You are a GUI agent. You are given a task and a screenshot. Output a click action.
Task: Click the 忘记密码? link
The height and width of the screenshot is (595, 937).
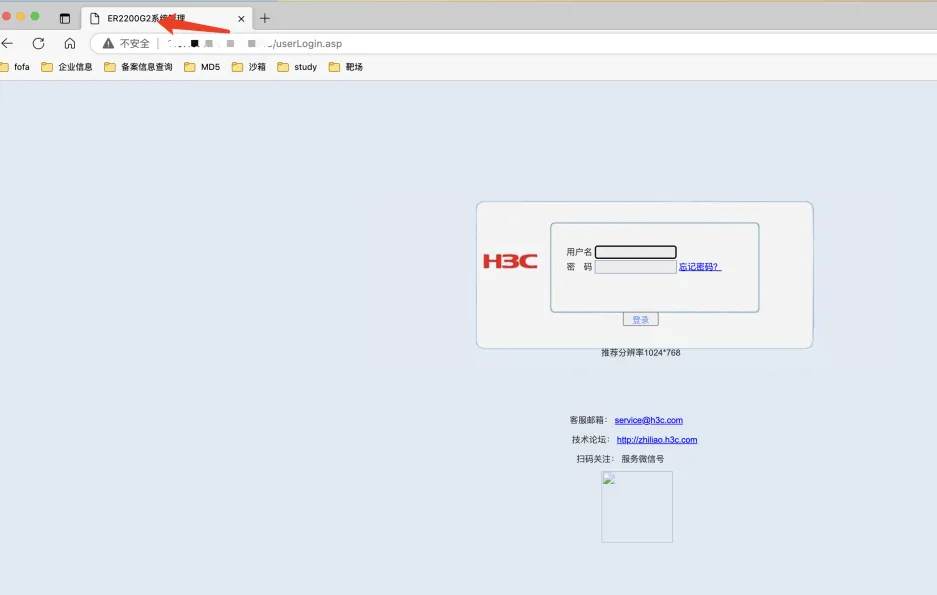700,267
